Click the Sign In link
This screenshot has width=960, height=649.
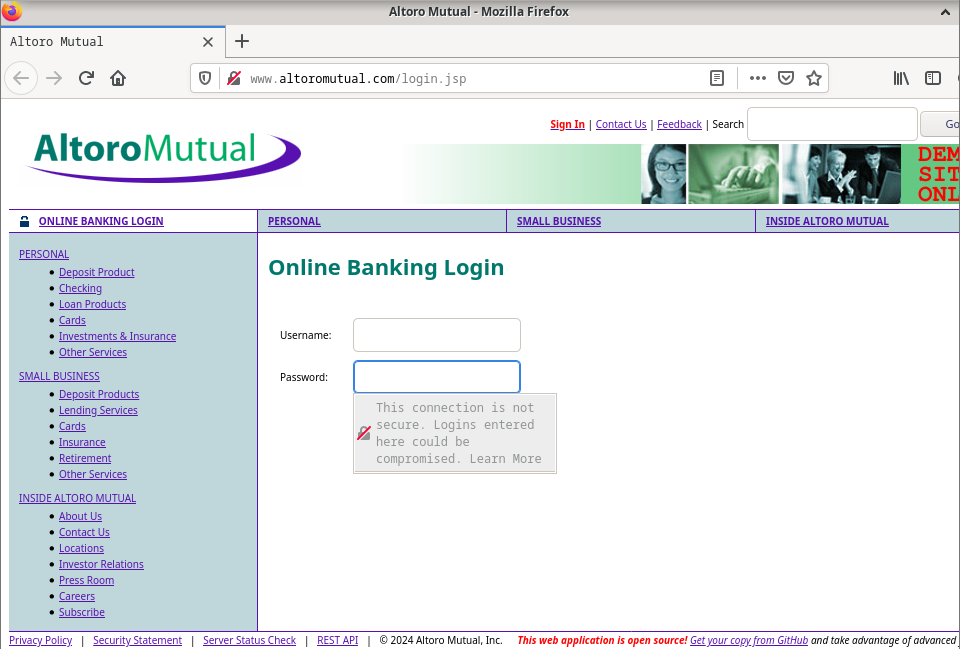coord(568,124)
